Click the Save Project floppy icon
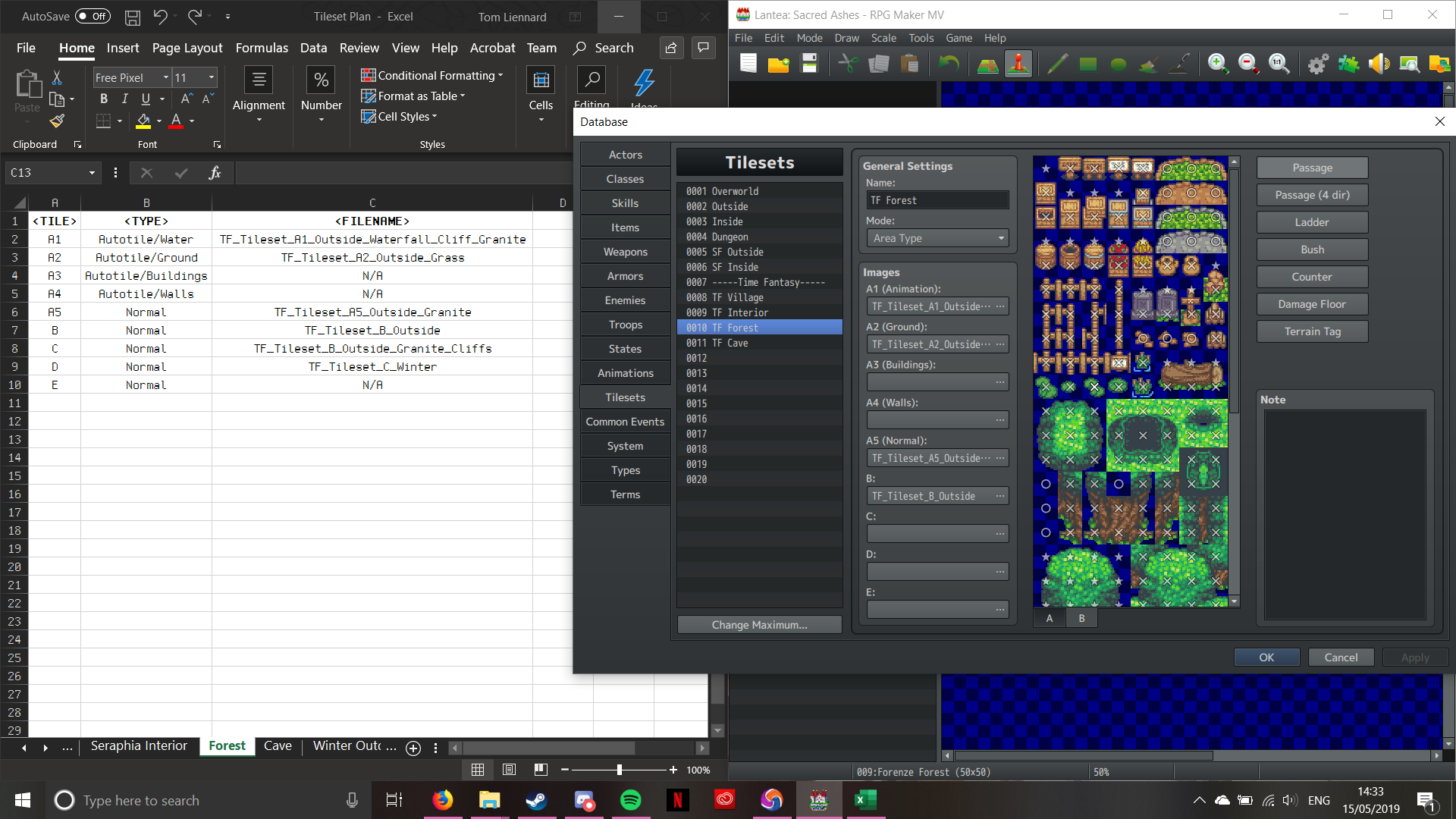The width and height of the screenshot is (1456, 819). coord(809,64)
